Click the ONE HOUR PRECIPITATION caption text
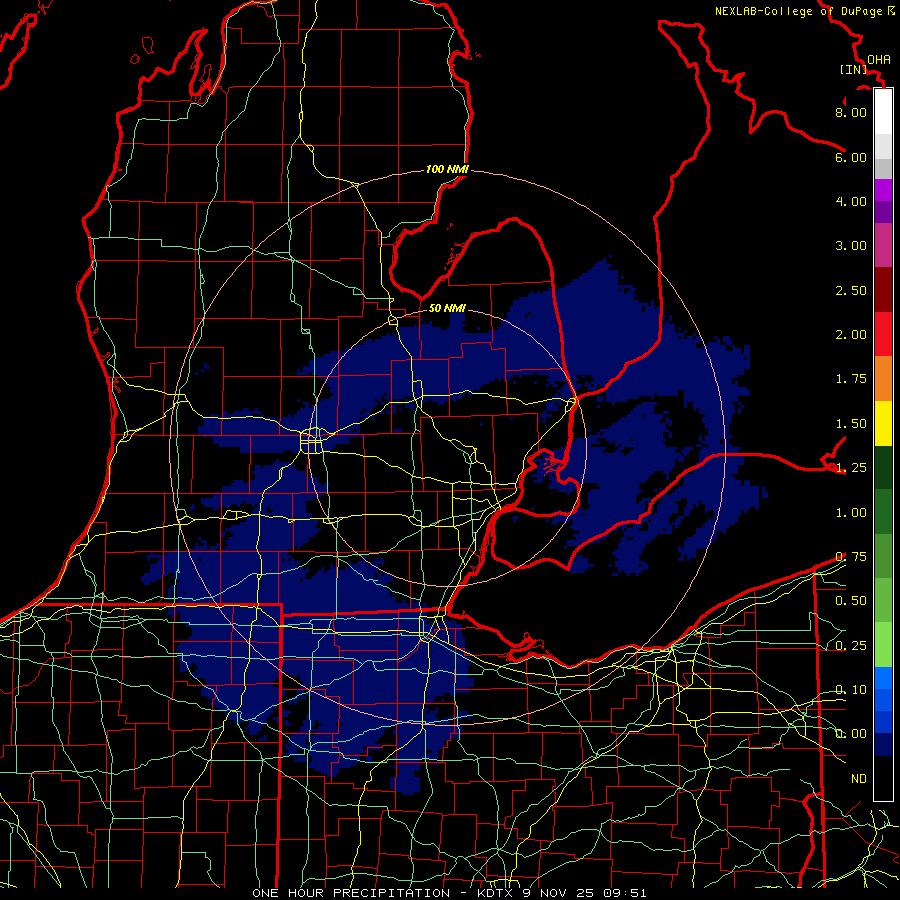Image resolution: width=900 pixels, height=900 pixels. (x=351, y=893)
